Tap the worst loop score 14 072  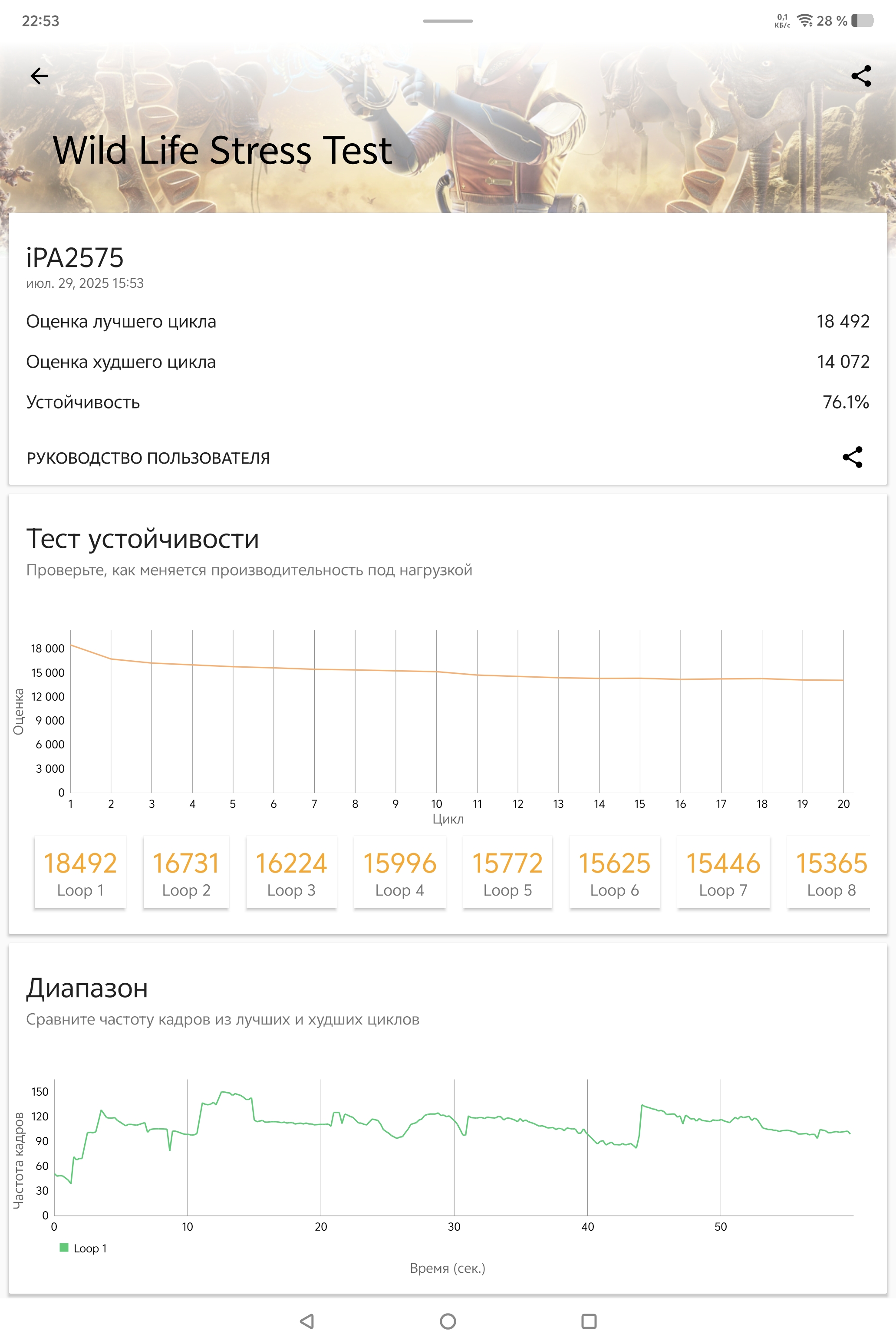843,362
